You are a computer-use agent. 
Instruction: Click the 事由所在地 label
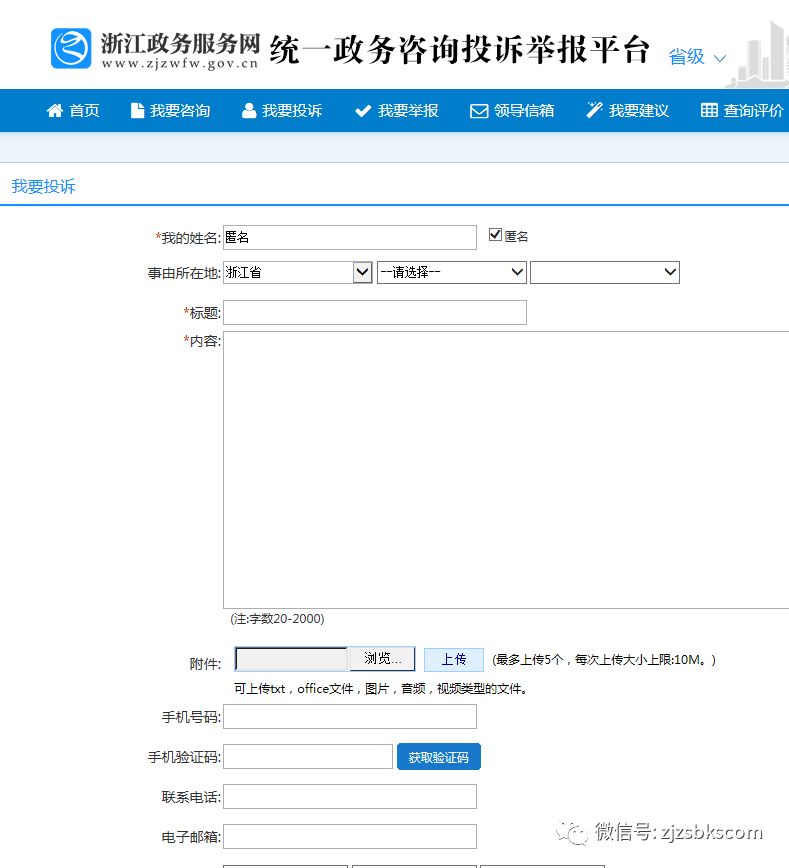click(184, 273)
